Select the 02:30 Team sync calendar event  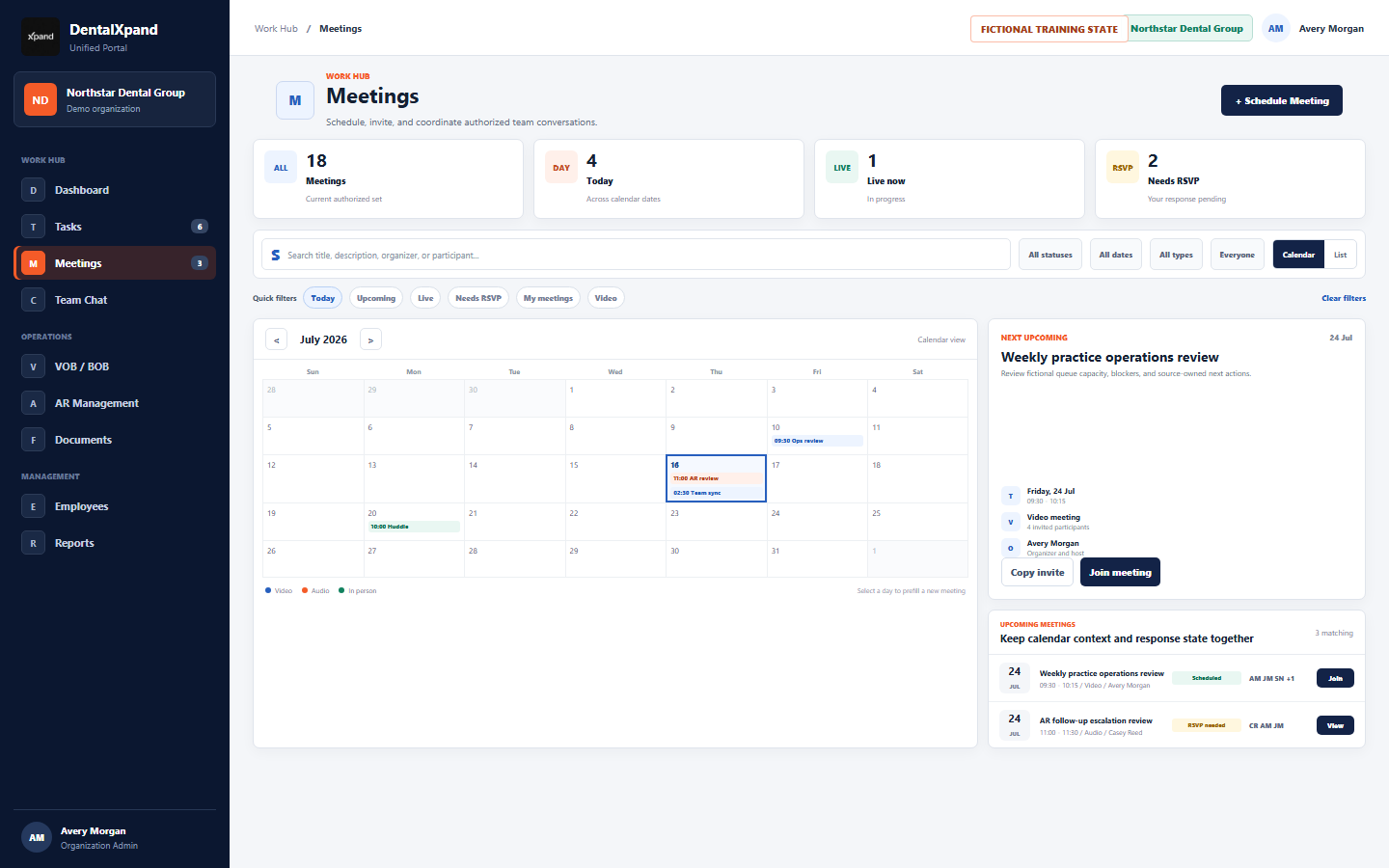[716, 493]
